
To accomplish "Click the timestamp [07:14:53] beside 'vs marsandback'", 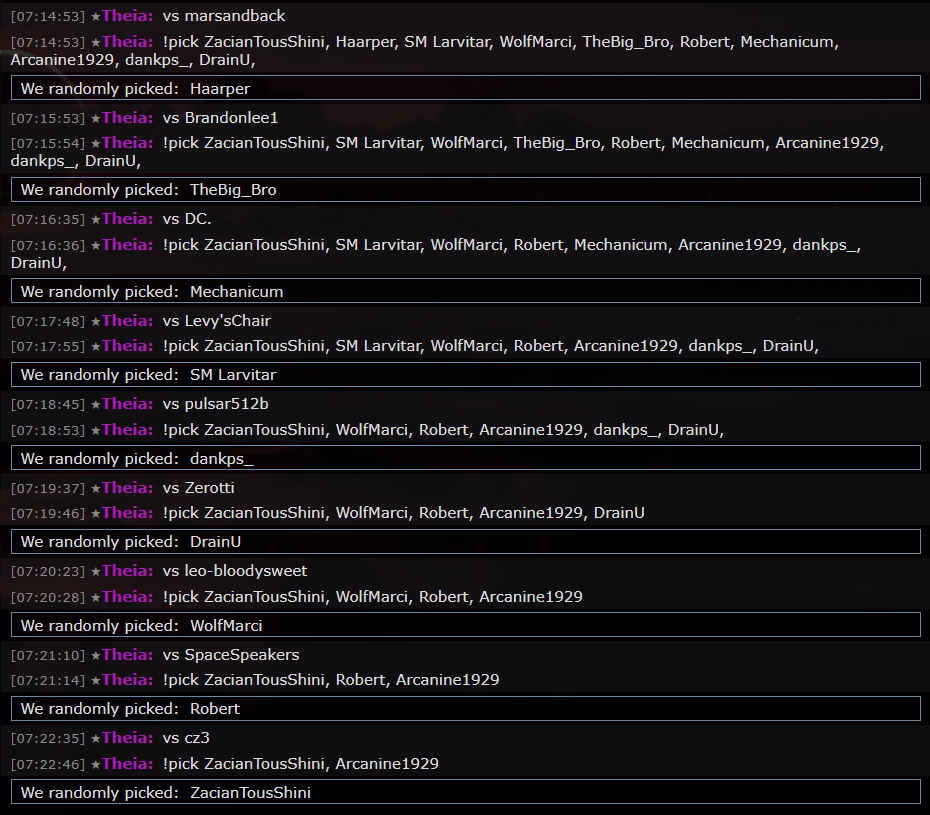I will coord(48,17).
